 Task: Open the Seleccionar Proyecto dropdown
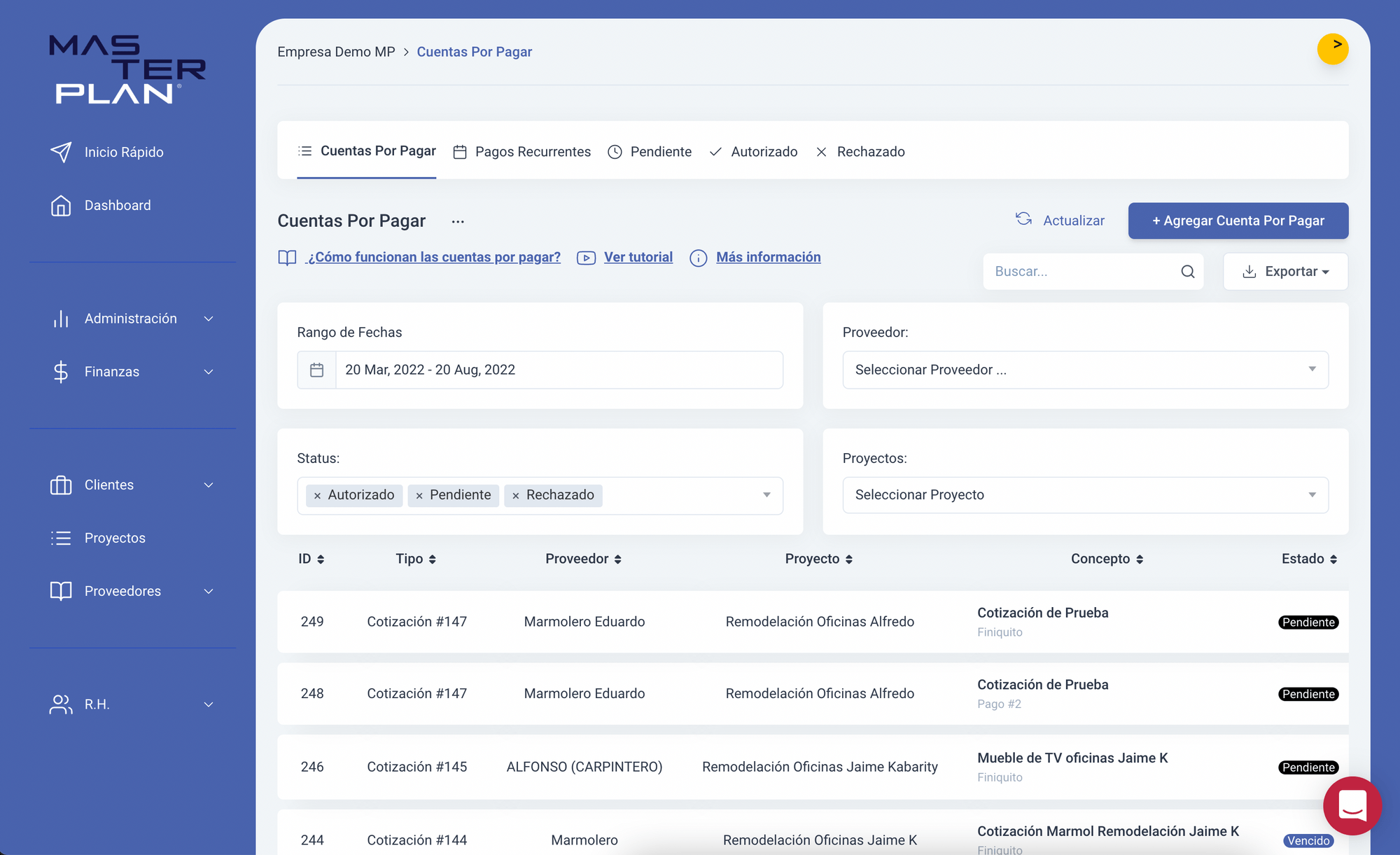point(1086,495)
